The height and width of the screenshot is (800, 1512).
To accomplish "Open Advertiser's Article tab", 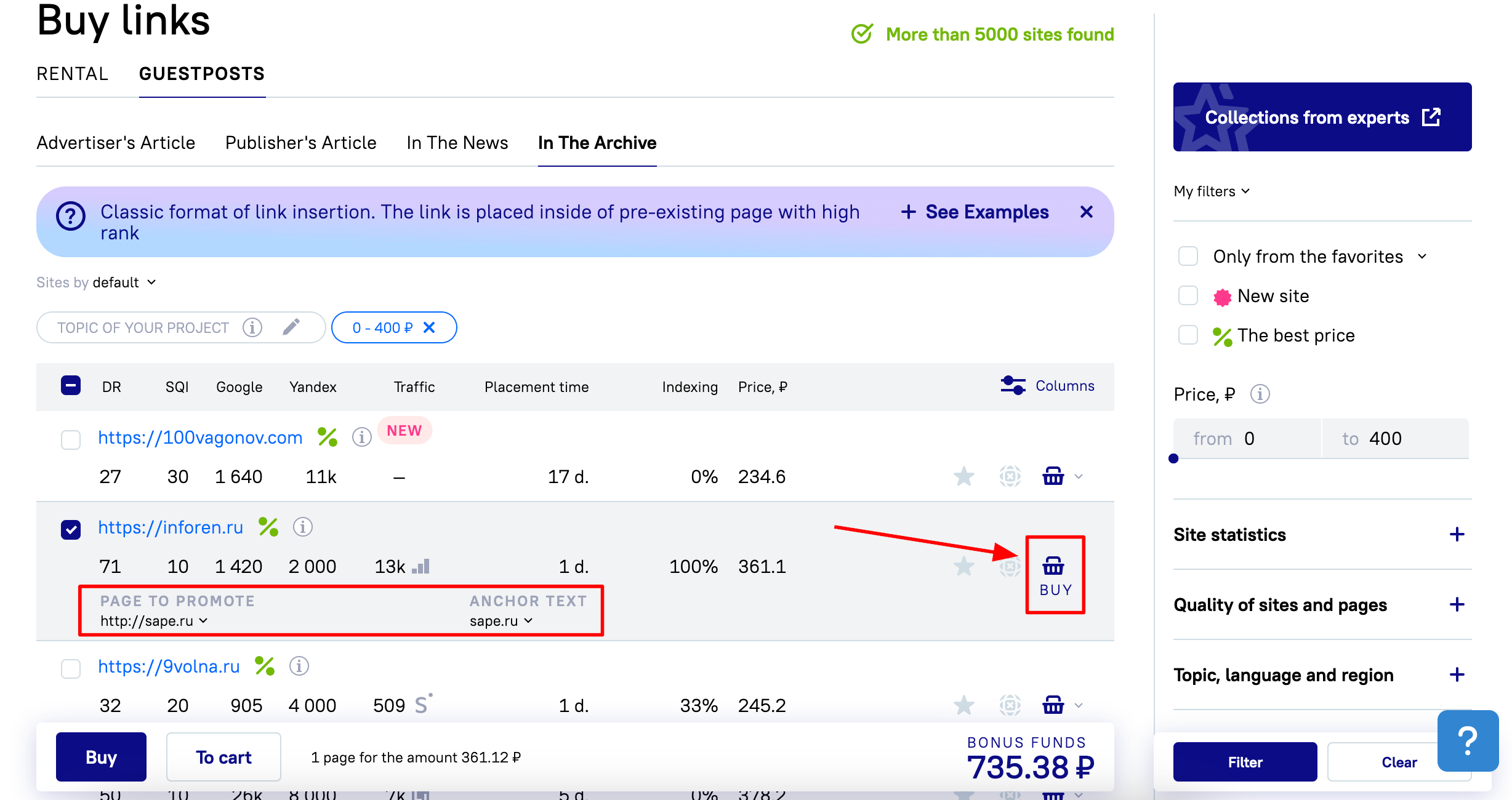I will click(116, 143).
